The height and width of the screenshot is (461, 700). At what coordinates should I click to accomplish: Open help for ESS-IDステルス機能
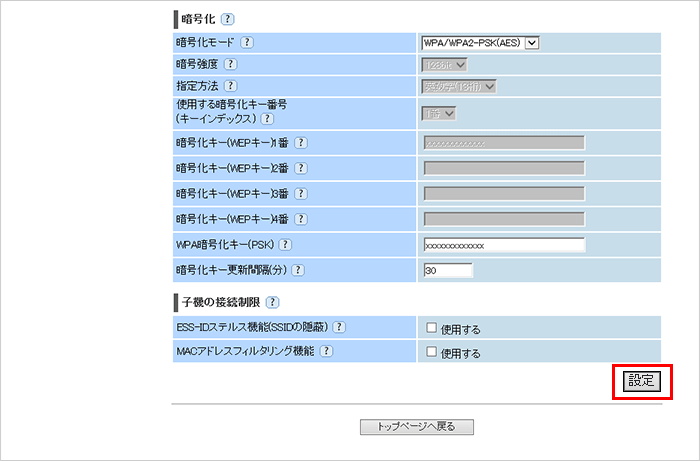point(339,327)
